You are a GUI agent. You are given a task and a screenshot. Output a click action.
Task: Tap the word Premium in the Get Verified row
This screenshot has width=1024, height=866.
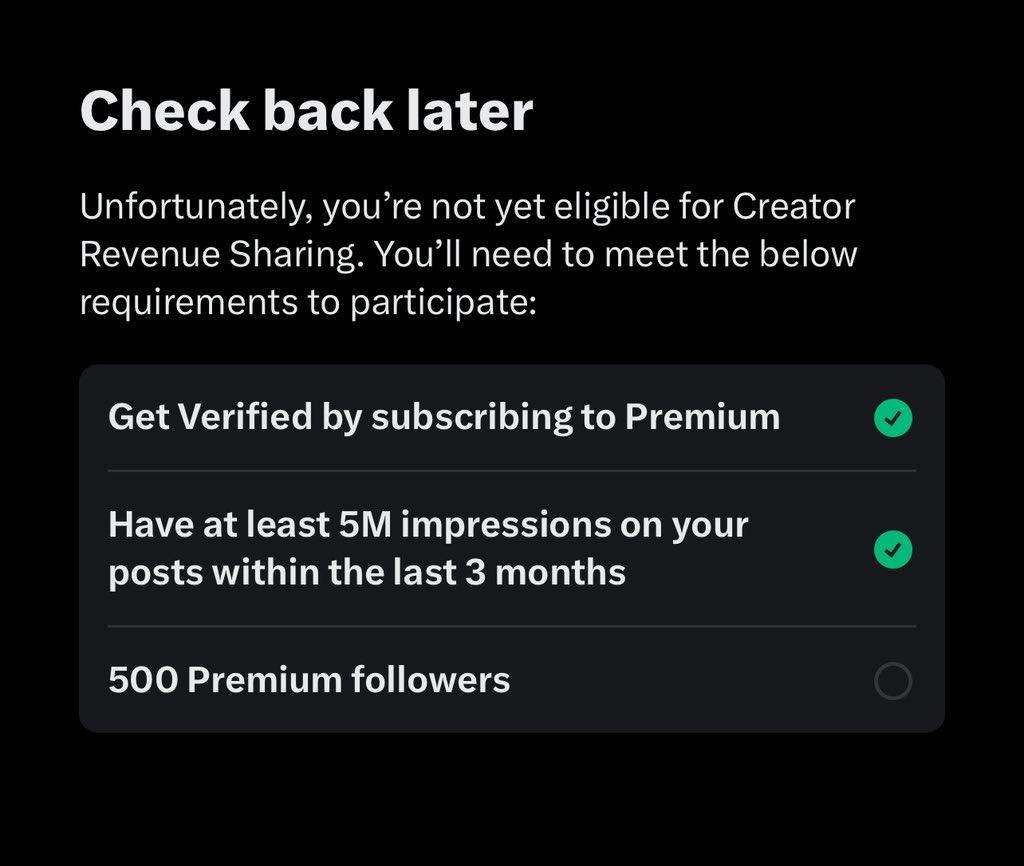[x=702, y=417]
